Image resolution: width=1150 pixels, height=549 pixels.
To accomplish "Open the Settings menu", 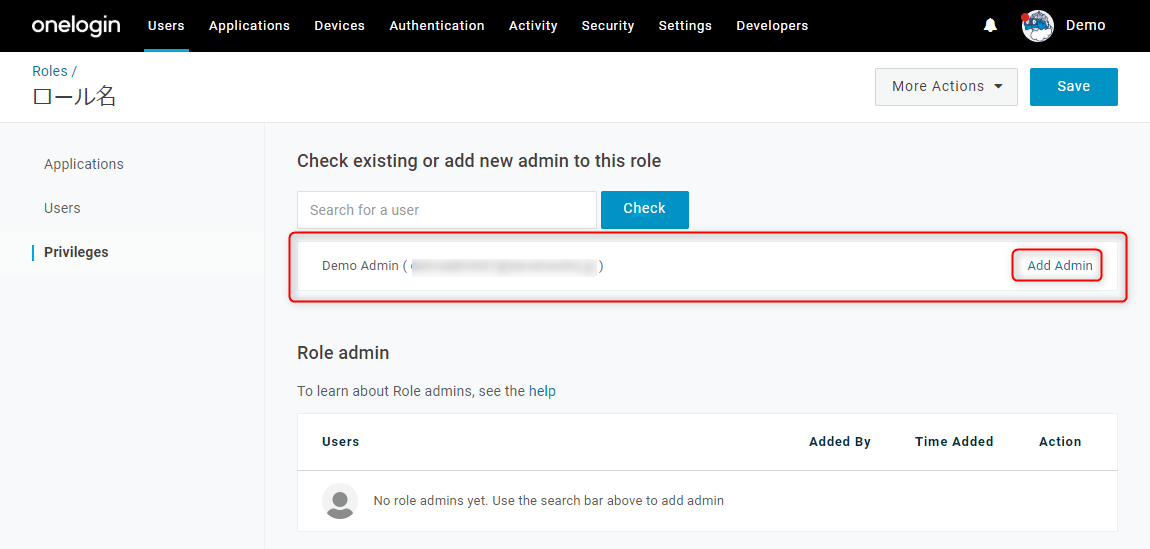I will pos(685,26).
